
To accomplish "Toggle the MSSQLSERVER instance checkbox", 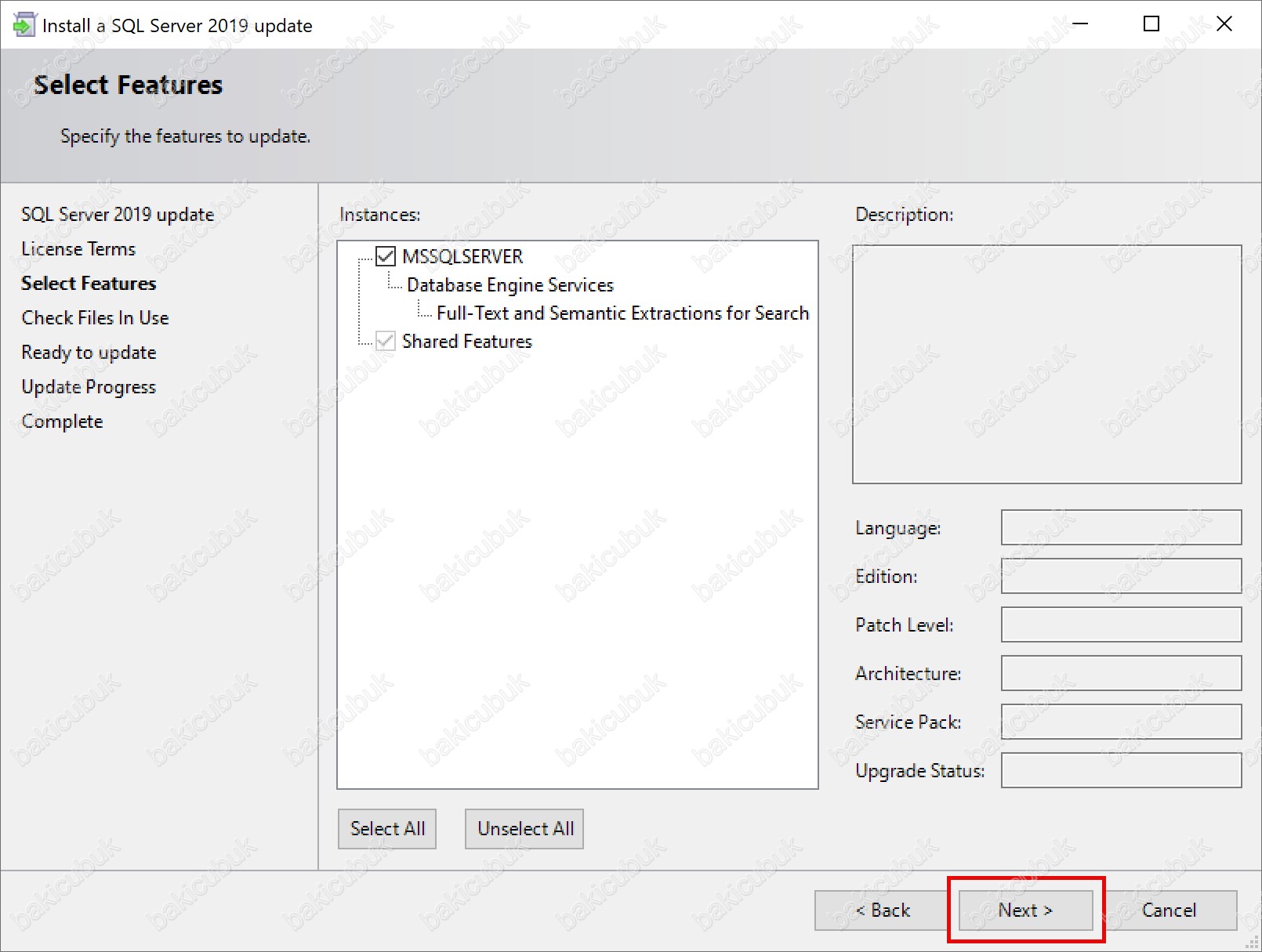I will (386, 256).
